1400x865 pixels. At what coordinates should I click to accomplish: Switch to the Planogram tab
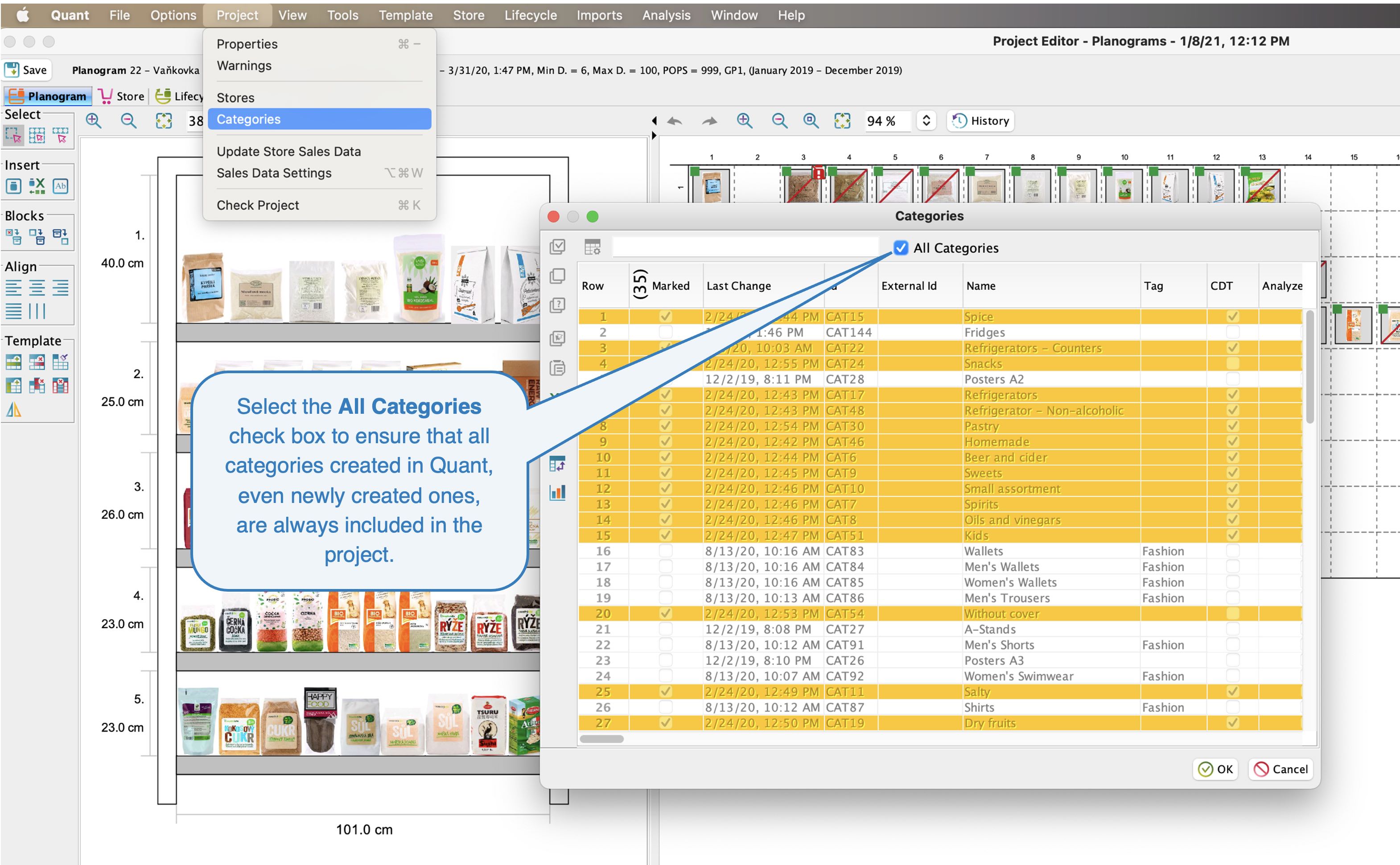point(48,96)
